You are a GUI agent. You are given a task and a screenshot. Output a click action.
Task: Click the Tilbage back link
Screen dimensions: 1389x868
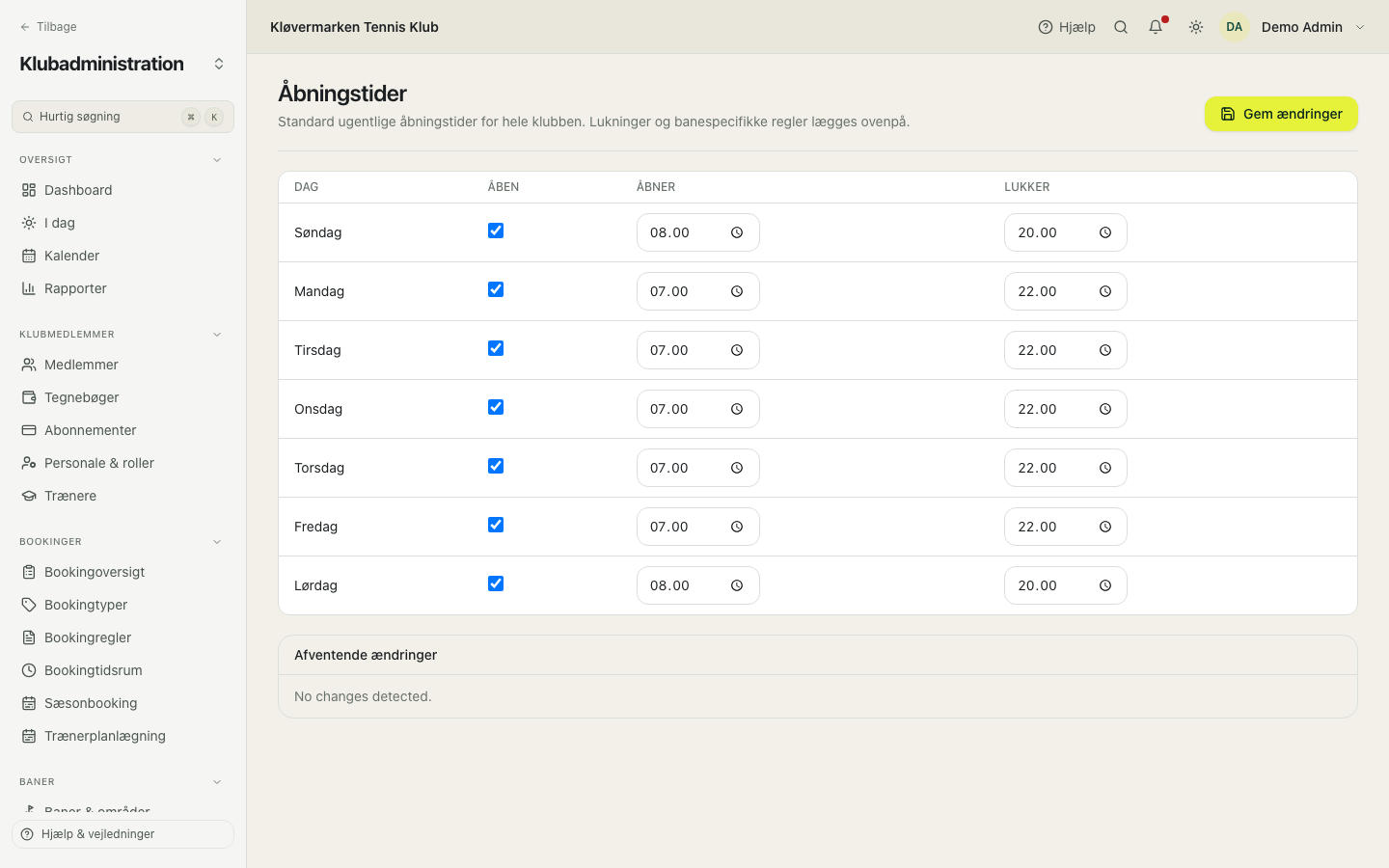click(x=48, y=27)
